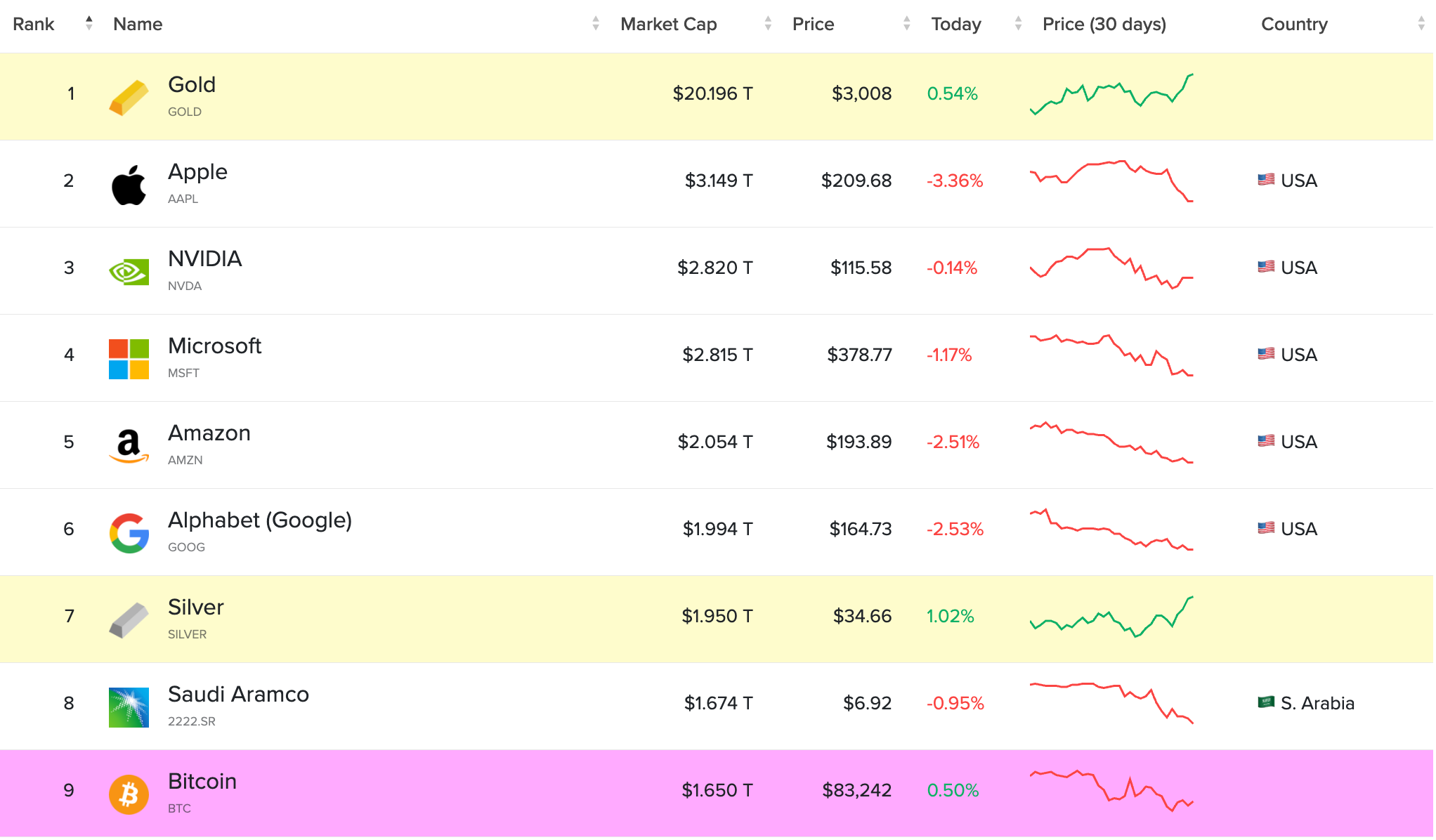Click Saudi Aramco's 30-day price sparkline
This screenshot has width=1436, height=840.
(1111, 703)
